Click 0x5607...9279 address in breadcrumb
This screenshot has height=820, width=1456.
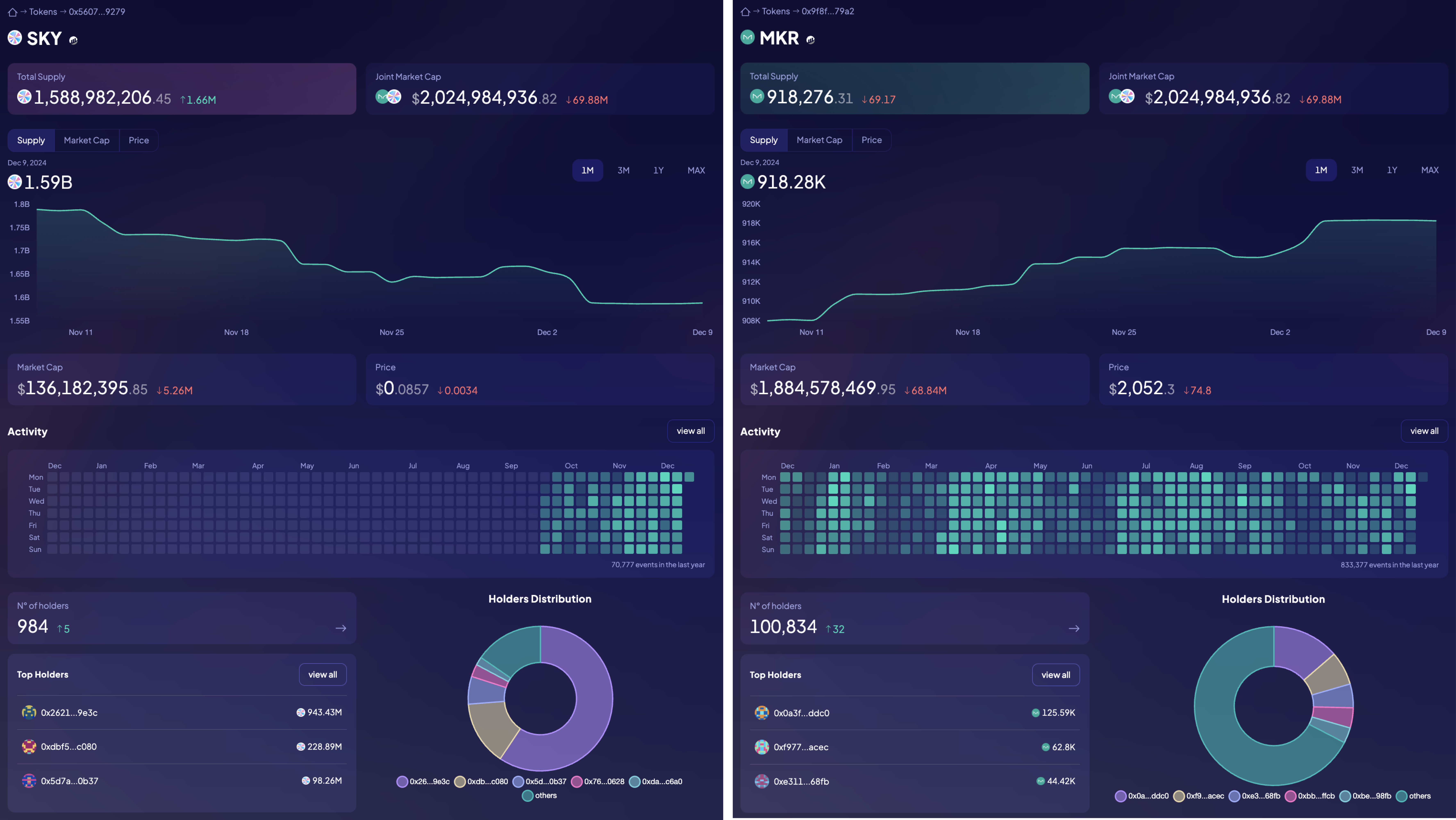(x=97, y=12)
